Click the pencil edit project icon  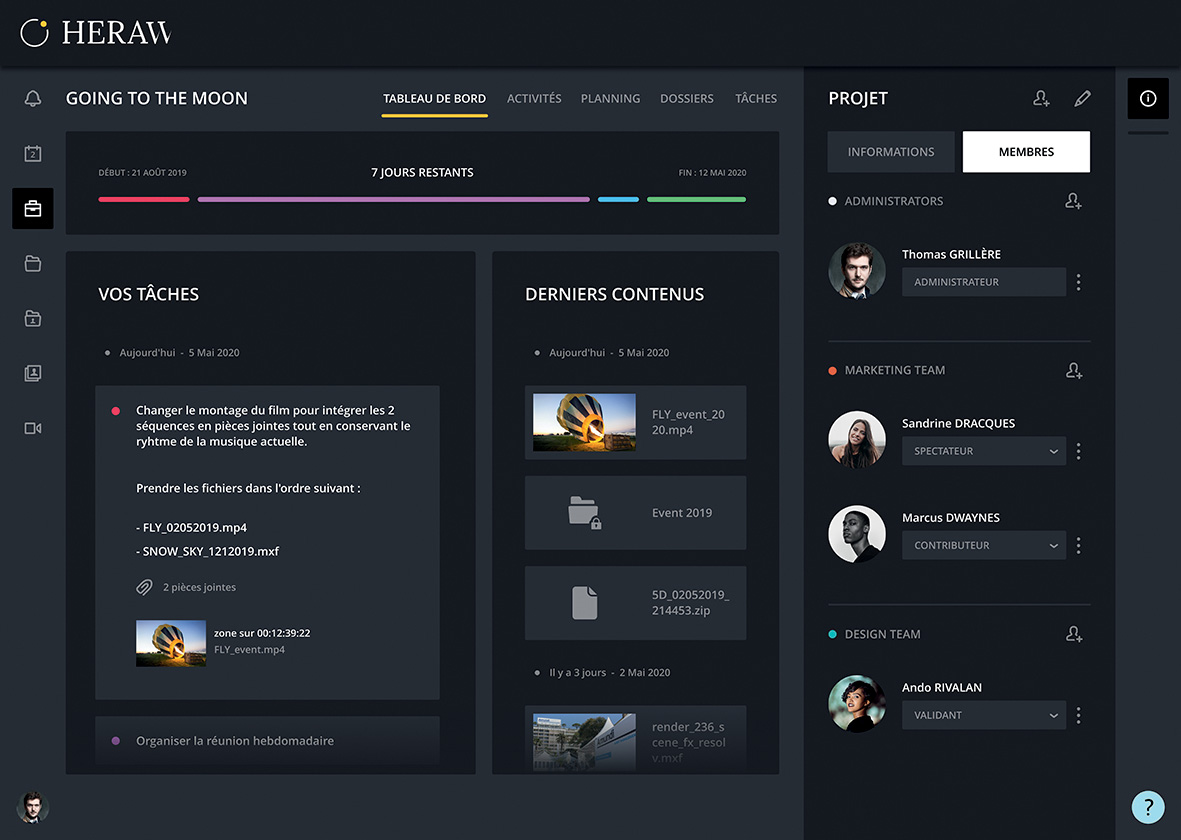pyautogui.click(x=1082, y=98)
